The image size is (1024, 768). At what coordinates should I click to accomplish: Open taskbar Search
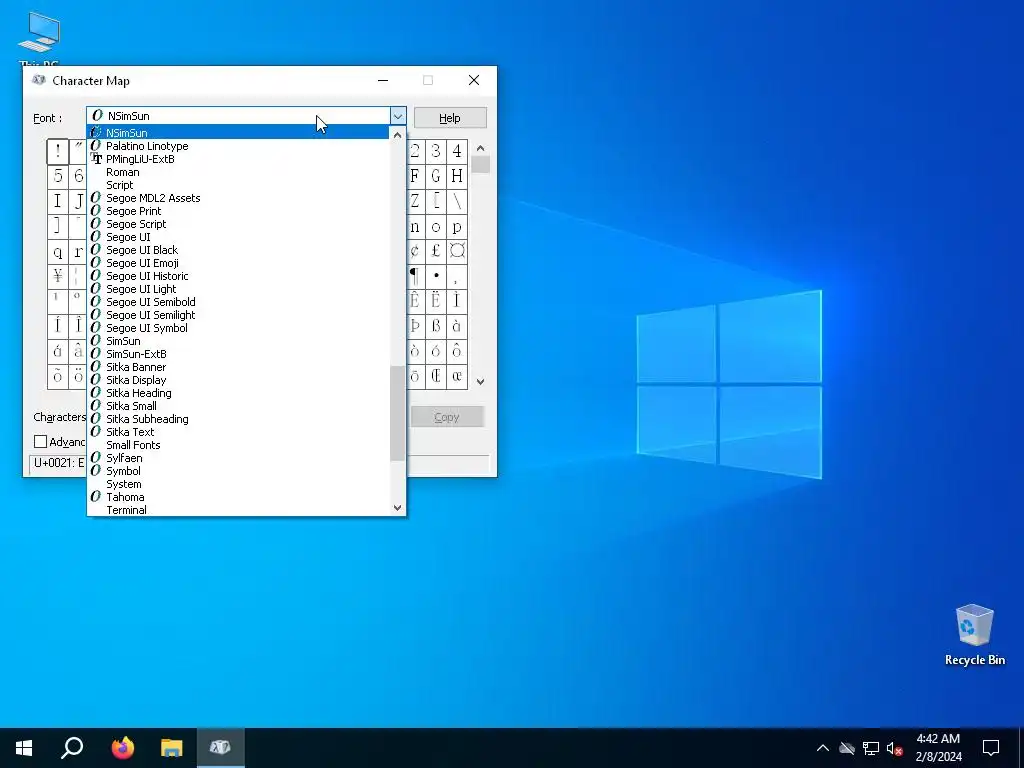pyautogui.click(x=72, y=748)
